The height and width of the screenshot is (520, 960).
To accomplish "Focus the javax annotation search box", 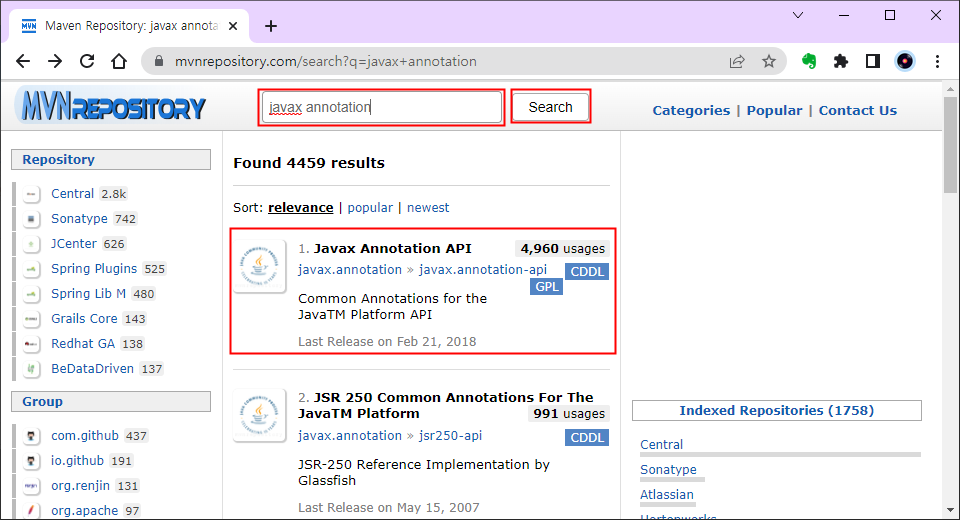I will tap(381, 107).
